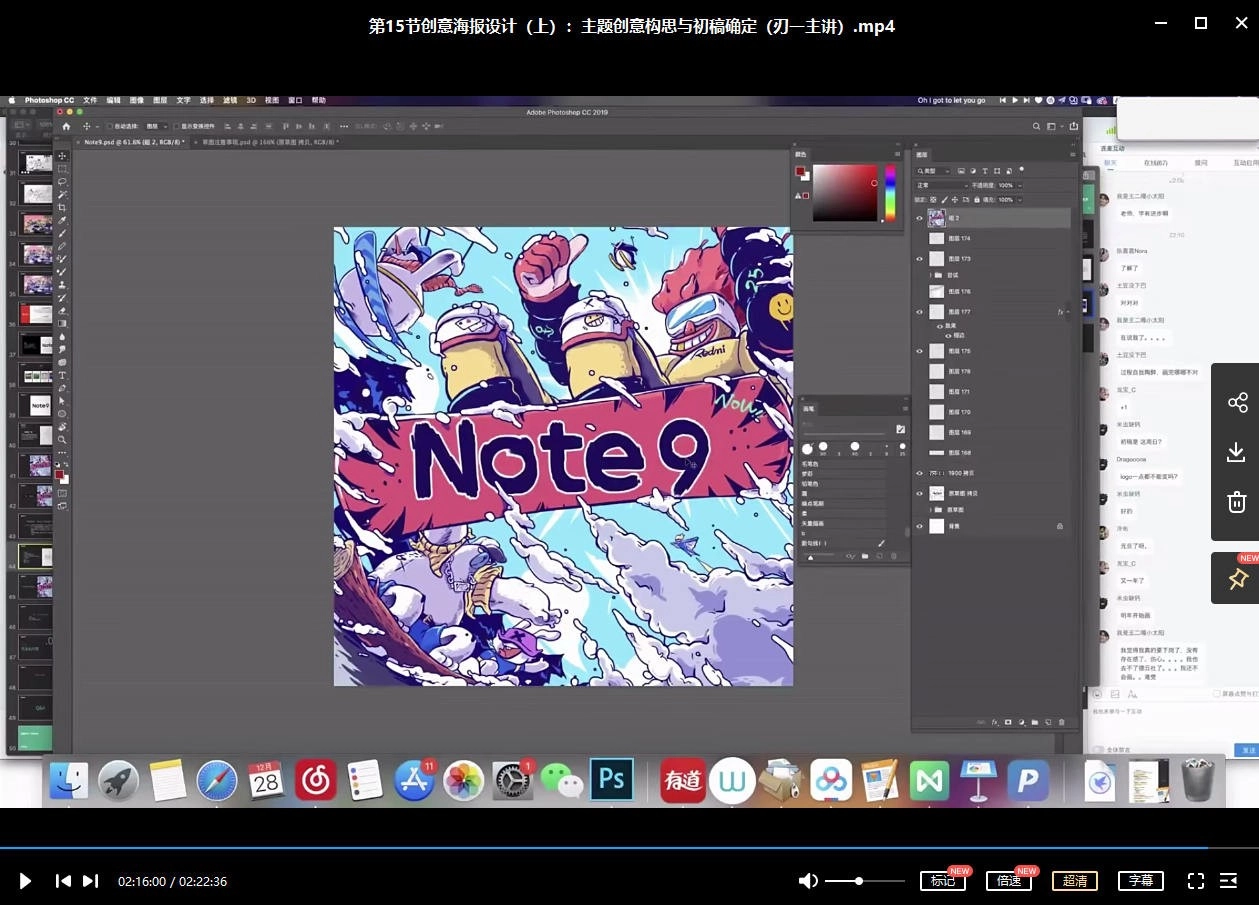The width and height of the screenshot is (1259, 905).
Task: Toggle visibility of 图层 177 layer
Action: pyautogui.click(x=920, y=312)
